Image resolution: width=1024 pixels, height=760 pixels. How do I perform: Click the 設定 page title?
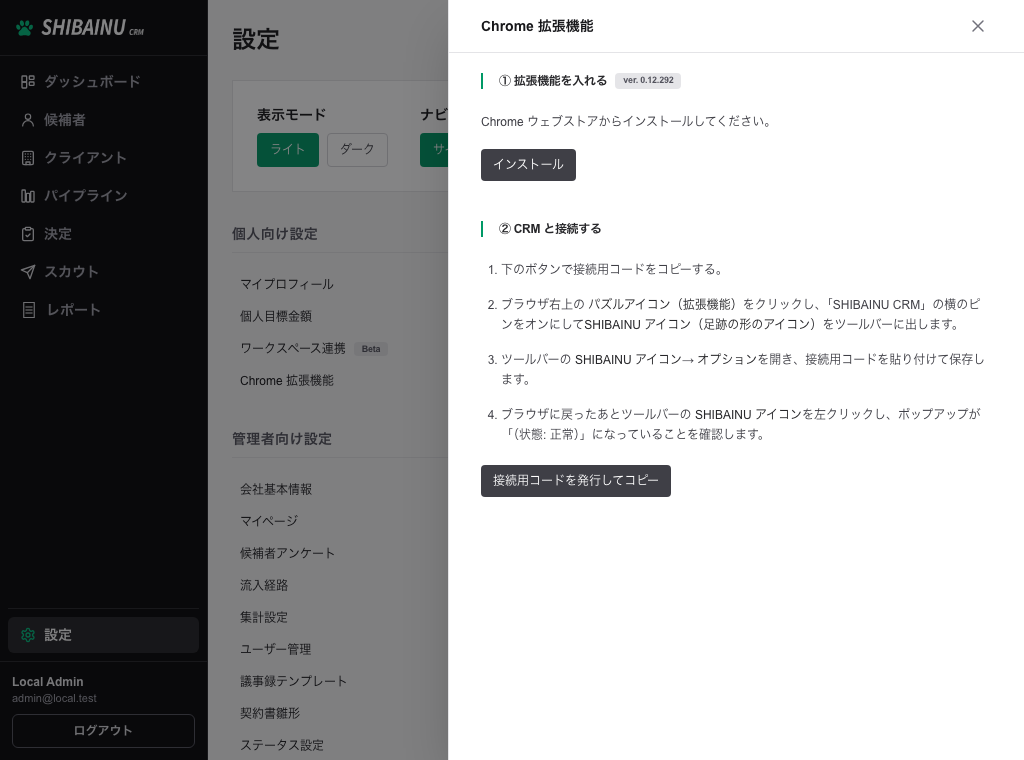pyautogui.click(x=256, y=40)
